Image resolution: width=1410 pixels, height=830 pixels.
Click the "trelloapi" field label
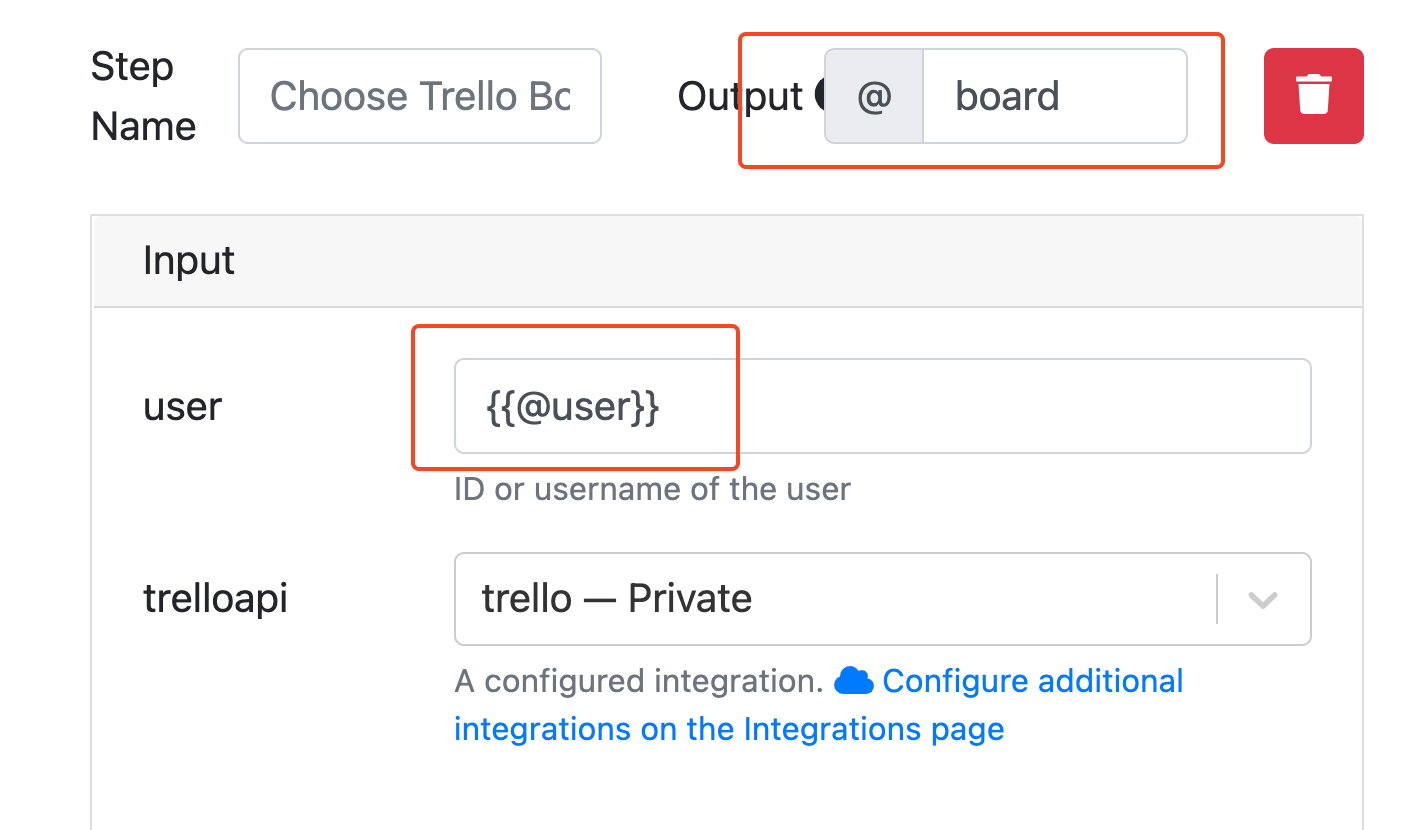[215, 599]
